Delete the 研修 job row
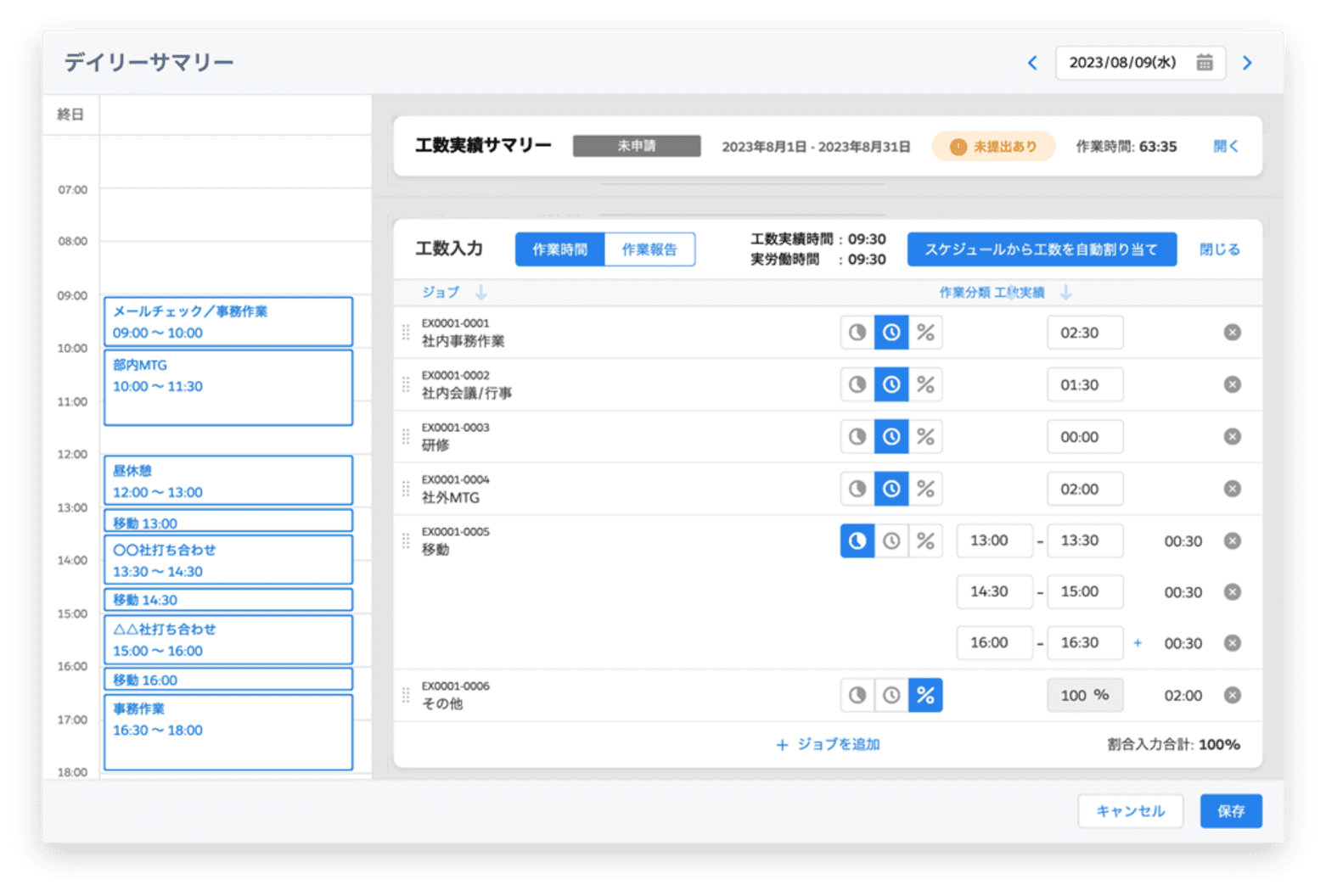The height and width of the screenshot is (896, 1326). click(1232, 437)
